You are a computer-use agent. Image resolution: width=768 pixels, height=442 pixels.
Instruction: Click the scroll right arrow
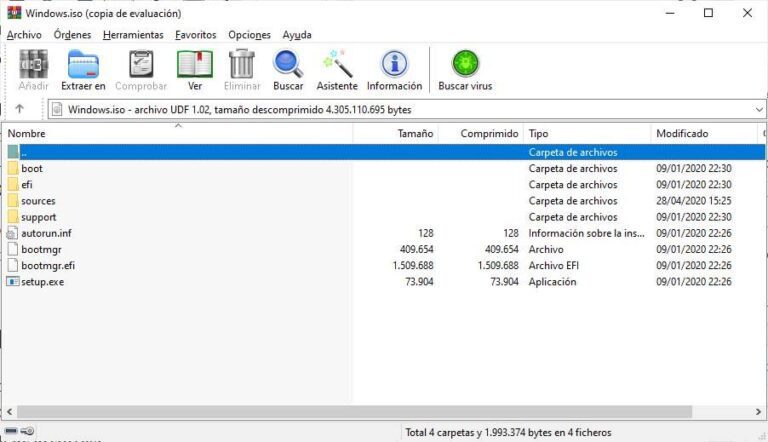(x=758, y=412)
